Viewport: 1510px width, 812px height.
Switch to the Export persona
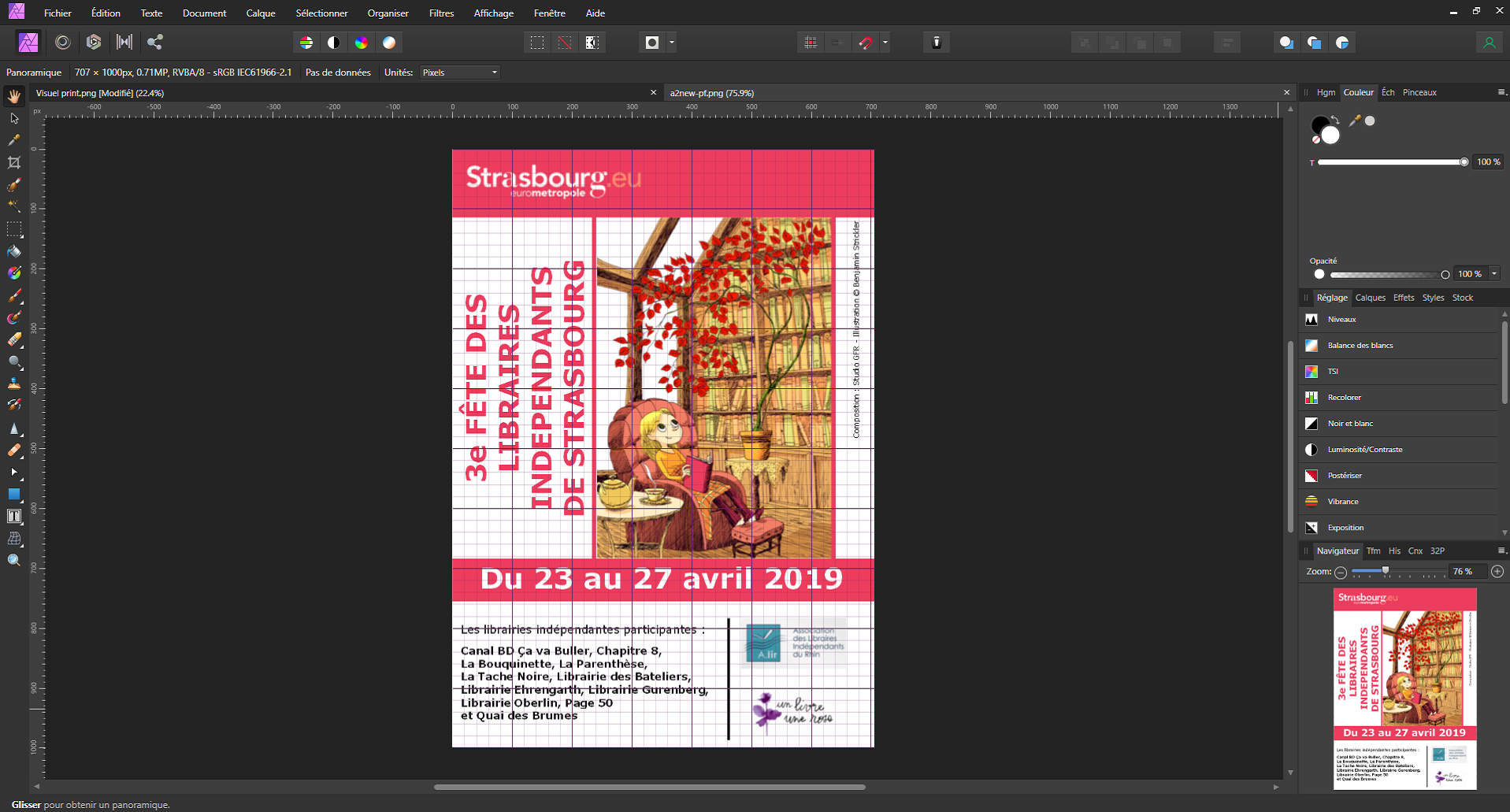pos(155,43)
